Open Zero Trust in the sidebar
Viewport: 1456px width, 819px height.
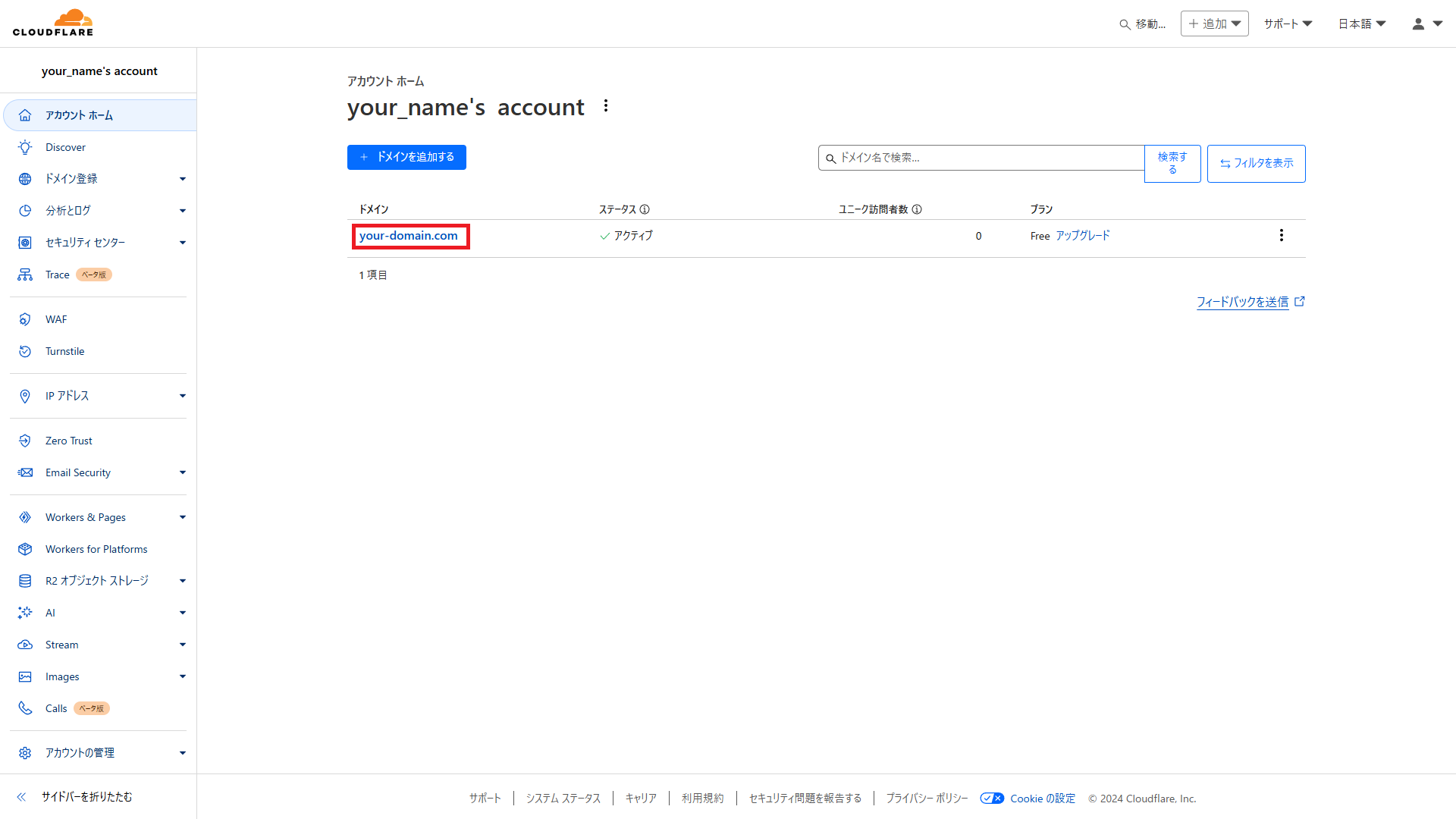pyautogui.click(x=68, y=441)
